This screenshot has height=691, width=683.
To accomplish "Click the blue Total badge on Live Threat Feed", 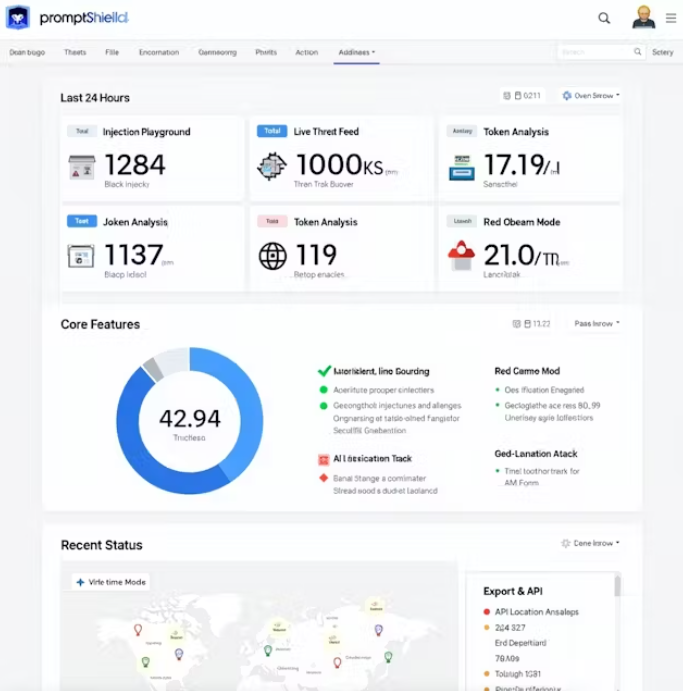I will [272, 131].
